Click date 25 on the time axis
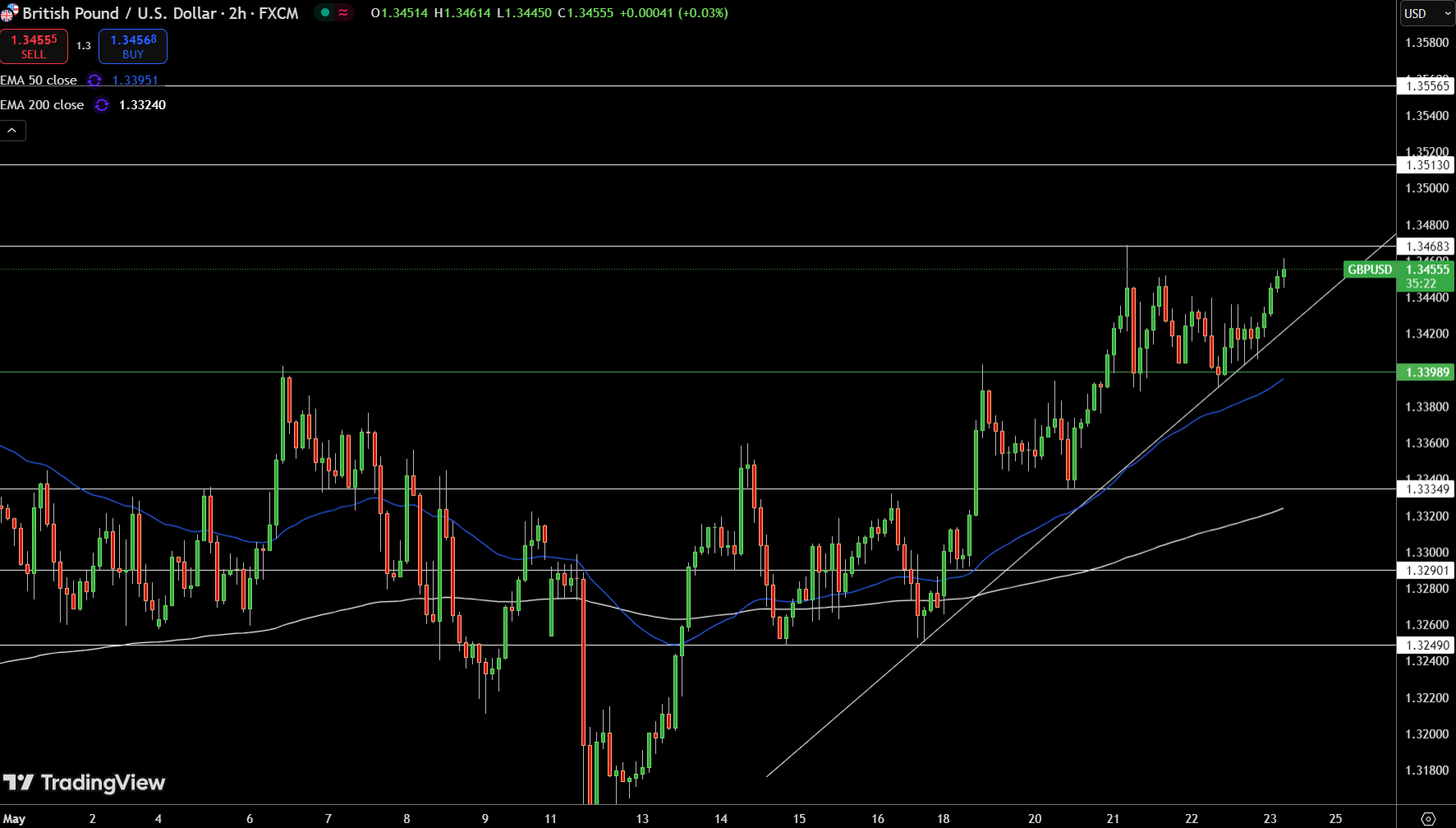 (1335, 818)
